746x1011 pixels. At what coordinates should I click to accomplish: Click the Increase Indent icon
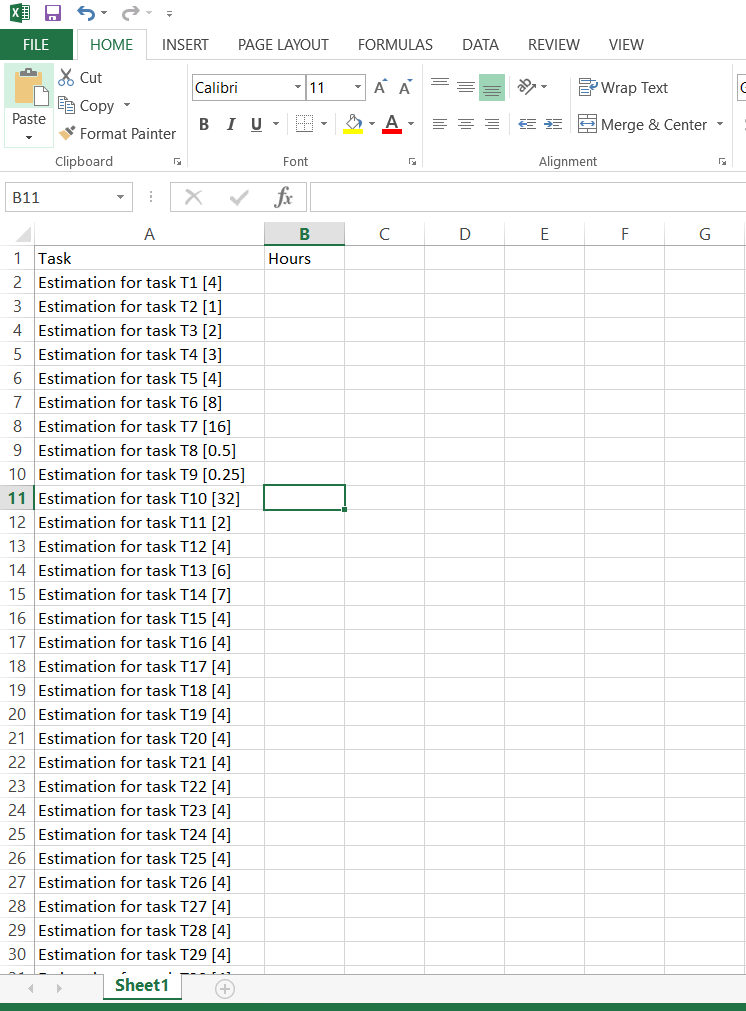tap(554, 124)
